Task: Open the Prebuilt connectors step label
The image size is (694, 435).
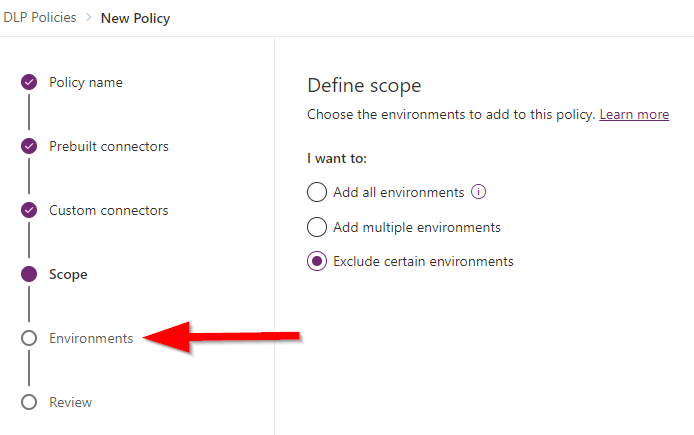Action: click(109, 146)
